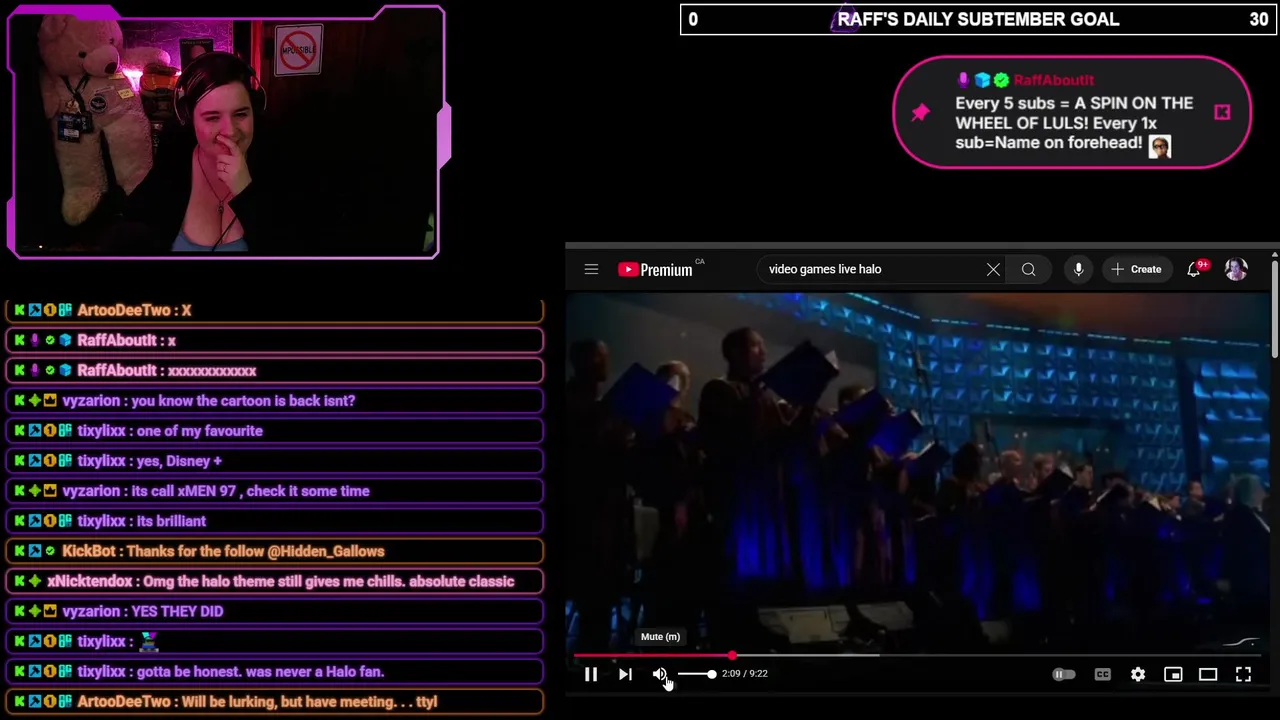
Task: Click the pin icon on the pinned message
Action: [x=920, y=112]
